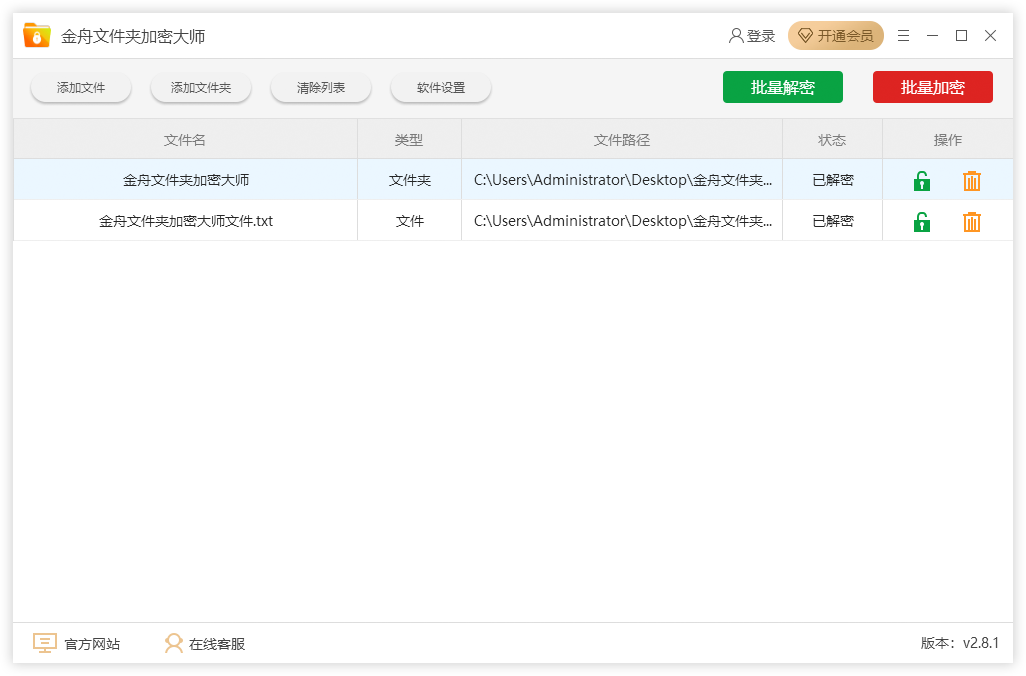Screen dimensions: 1026x676
Task: Click the 文件名 column header
Action: pyautogui.click(x=185, y=140)
